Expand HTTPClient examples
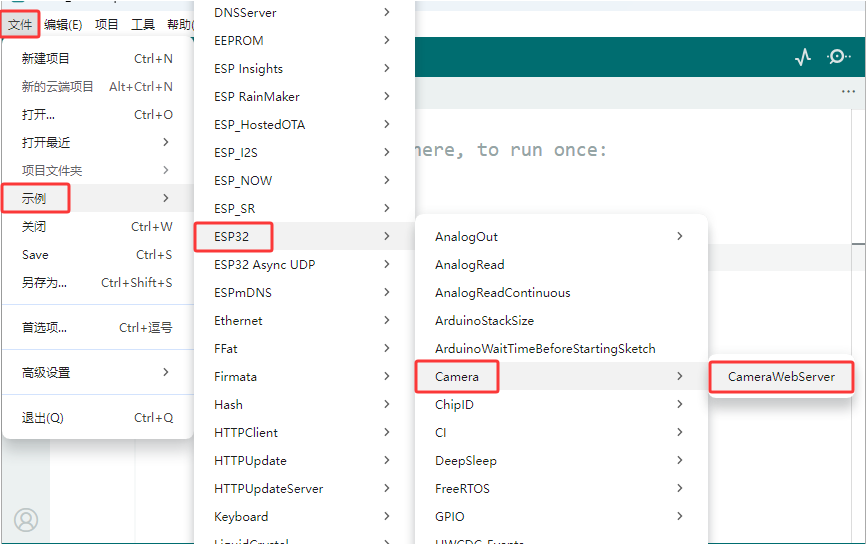 [x=304, y=432]
